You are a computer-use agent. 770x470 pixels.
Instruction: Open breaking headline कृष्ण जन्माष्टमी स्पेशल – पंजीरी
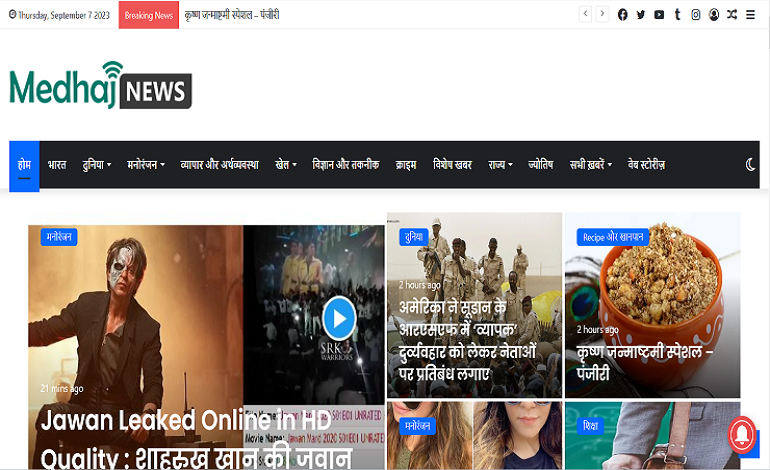[x=232, y=15]
